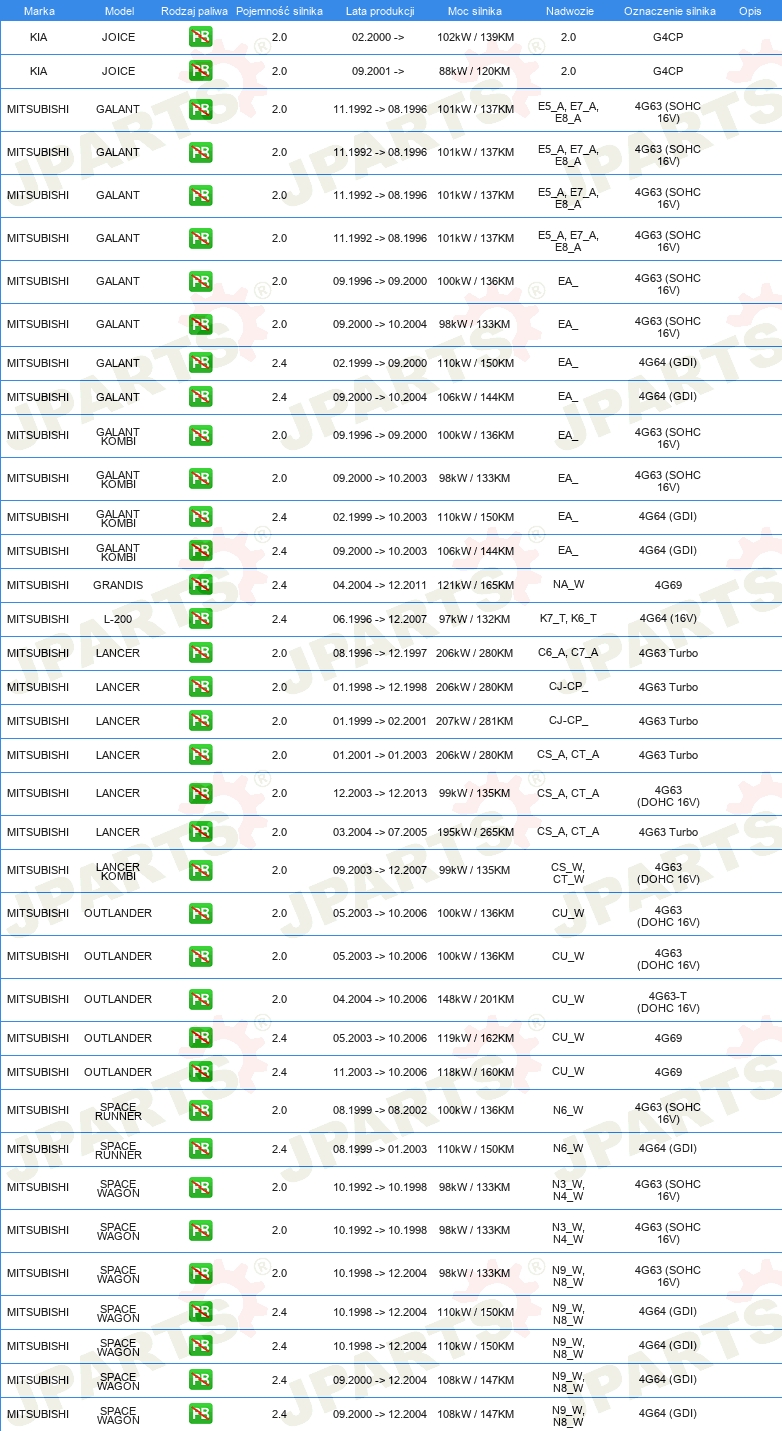Click the fuel icon for OUTLANDER 118kW / 160KM

200,1072
